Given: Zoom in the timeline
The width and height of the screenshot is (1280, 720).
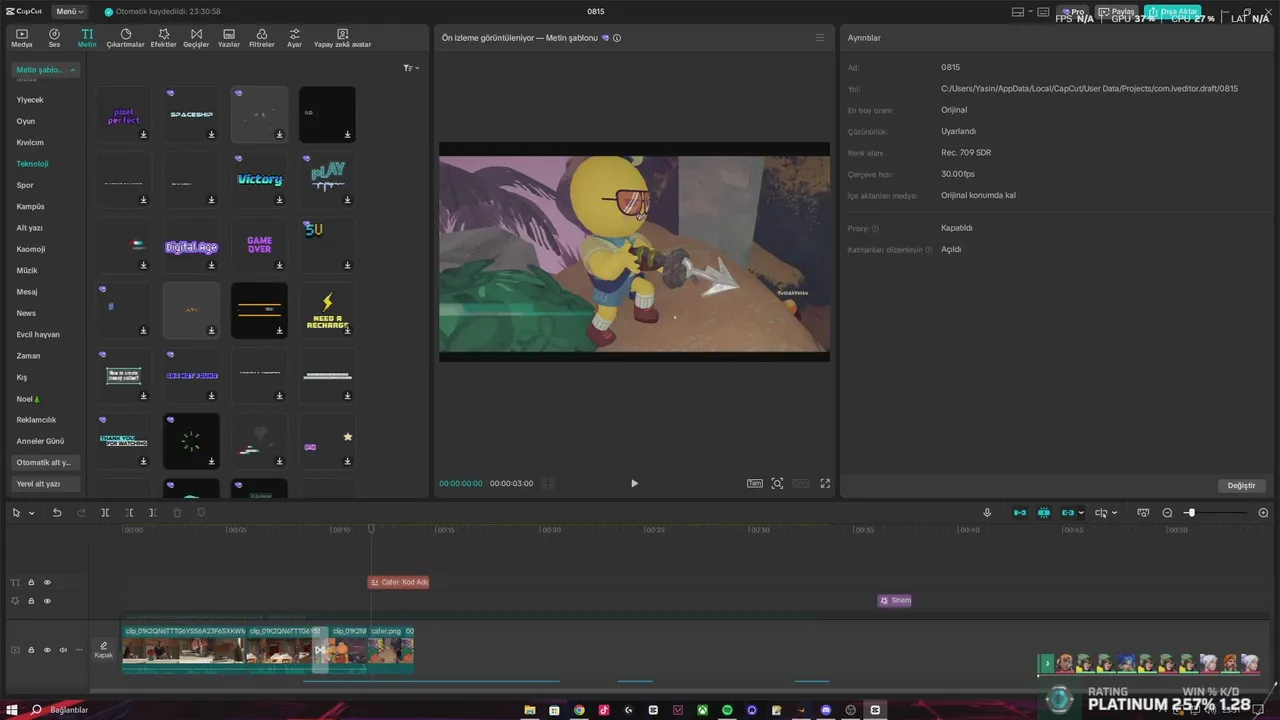Looking at the screenshot, I should point(1263,513).
